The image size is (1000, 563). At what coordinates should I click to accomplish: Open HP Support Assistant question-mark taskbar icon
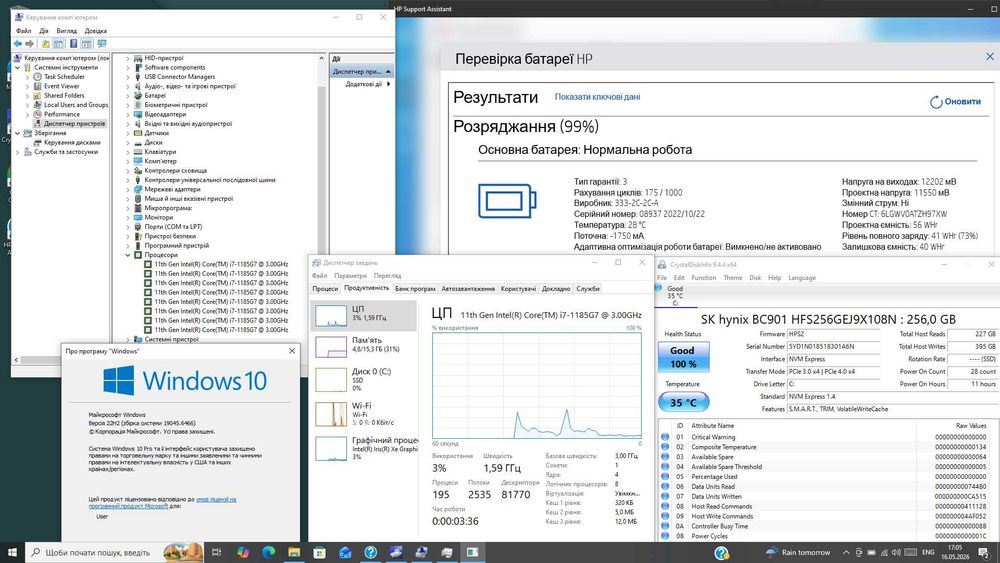click(x=371, y=552)
